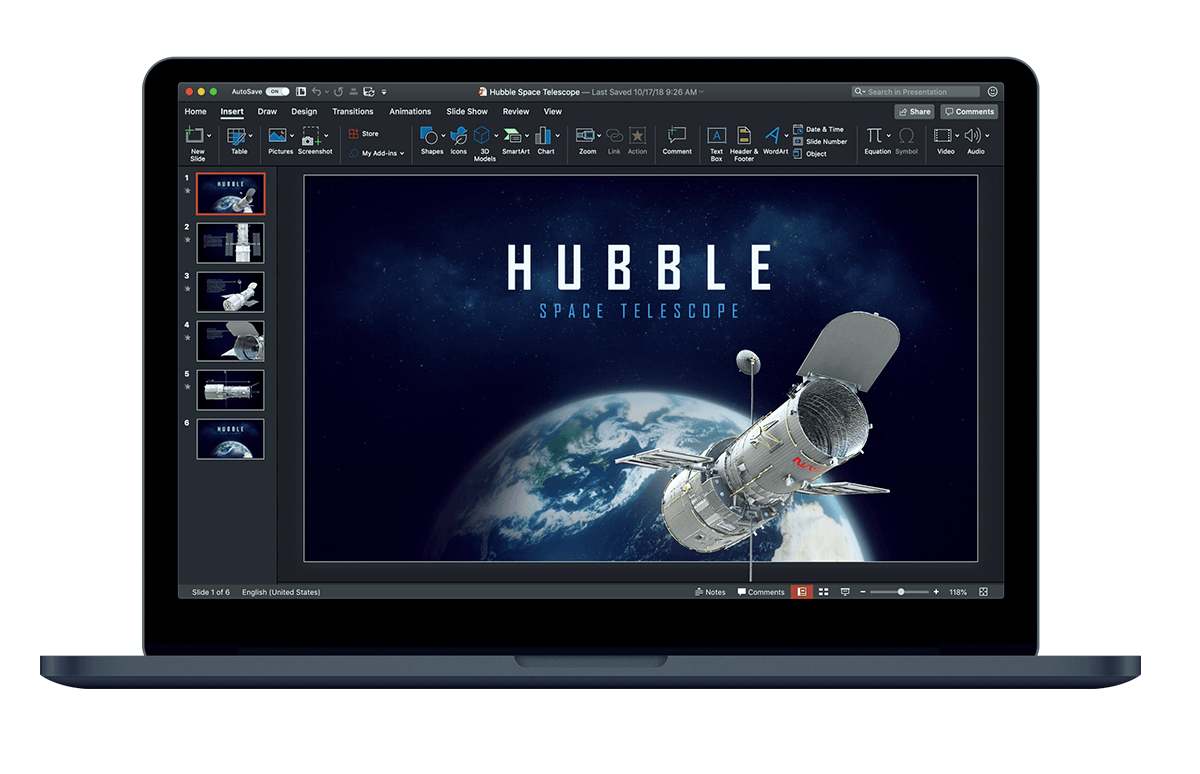
Task: Click the Action star icon
Action: [x=637, y=135]
